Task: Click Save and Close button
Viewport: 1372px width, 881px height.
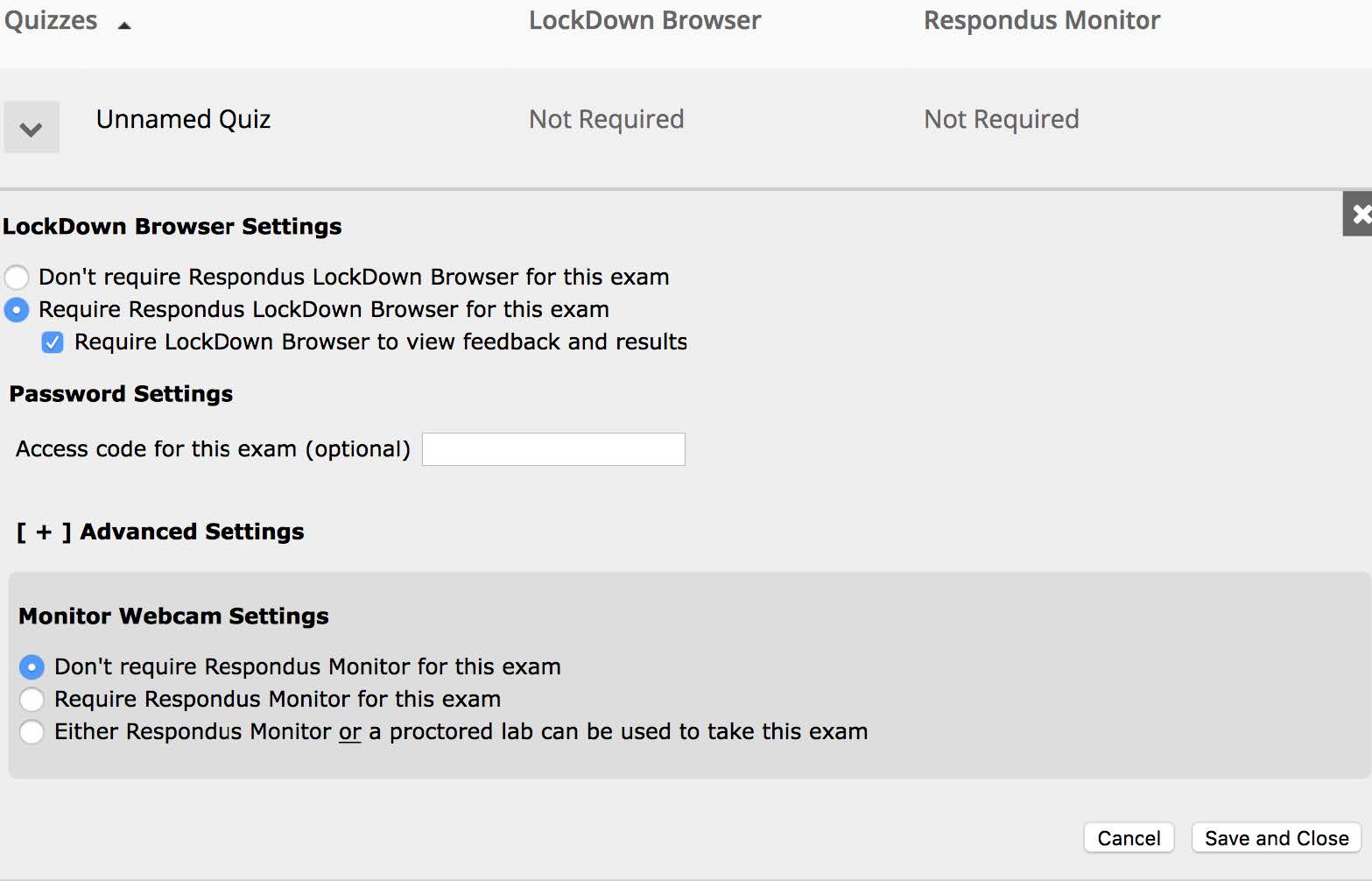Action: coord(1277,838)
